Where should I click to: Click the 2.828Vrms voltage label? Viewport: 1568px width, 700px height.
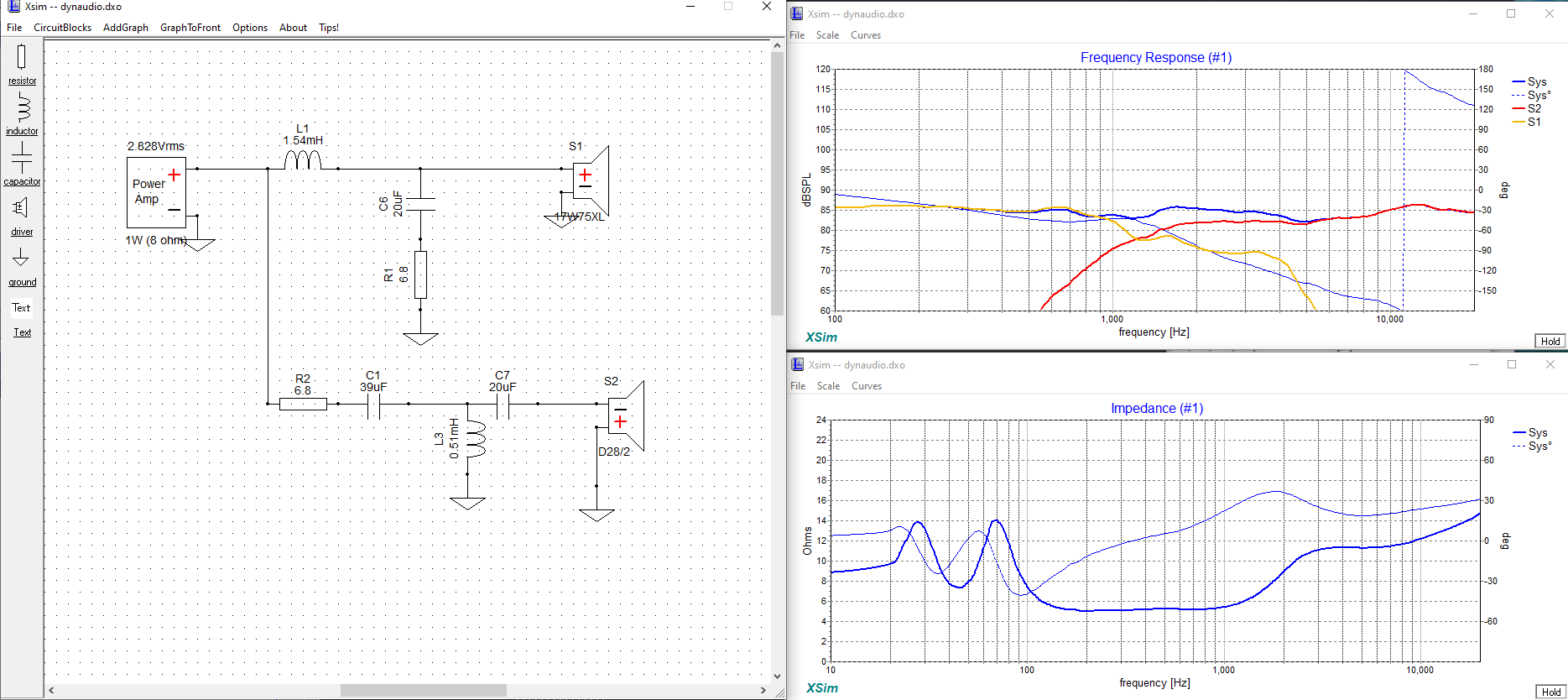[x=155, y=146]
